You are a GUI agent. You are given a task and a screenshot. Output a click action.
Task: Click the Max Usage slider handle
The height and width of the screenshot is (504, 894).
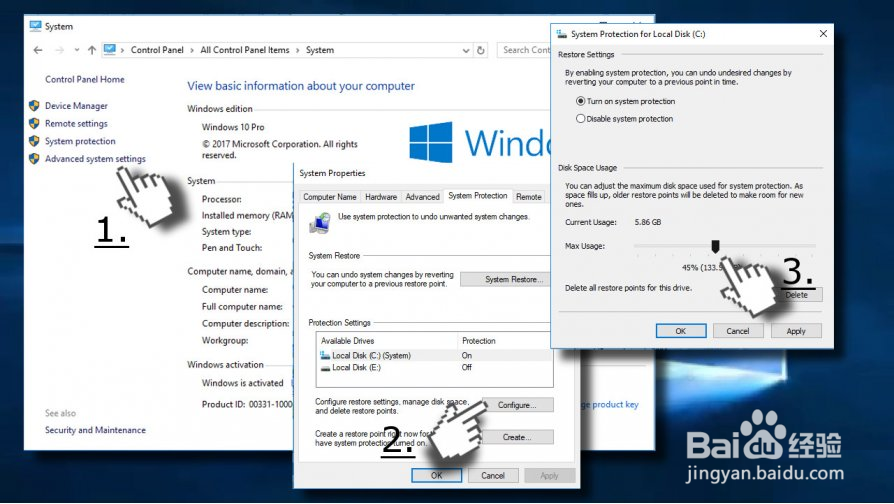(x=715, y=246)
